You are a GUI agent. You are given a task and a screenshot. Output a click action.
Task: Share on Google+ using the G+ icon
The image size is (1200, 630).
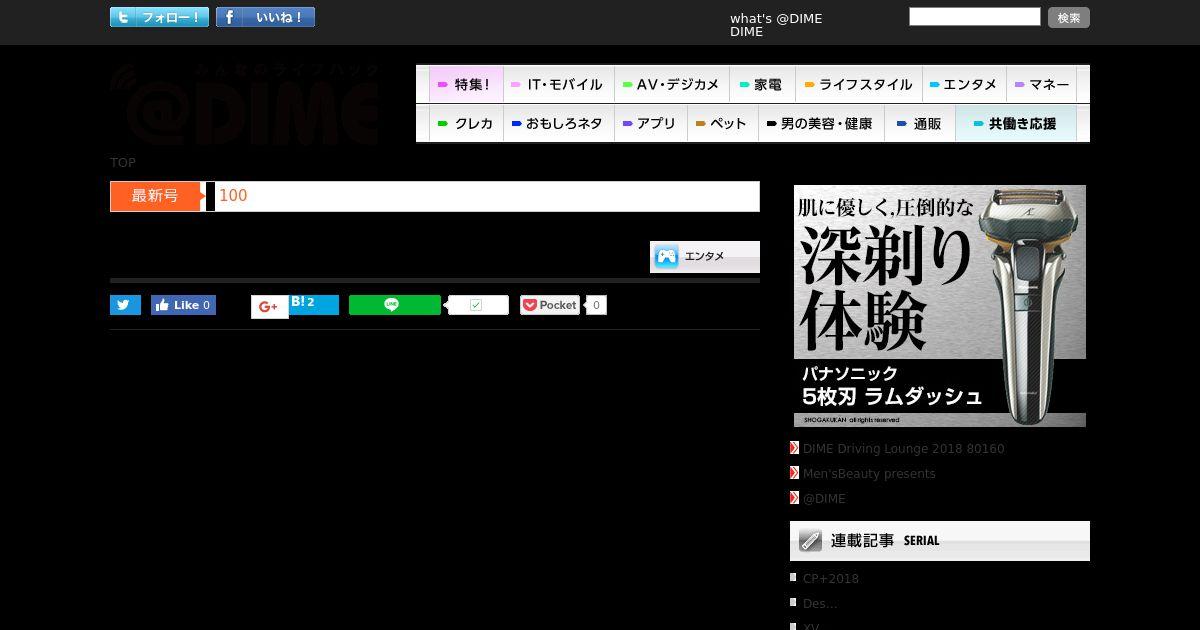click(x=269, y=307)
